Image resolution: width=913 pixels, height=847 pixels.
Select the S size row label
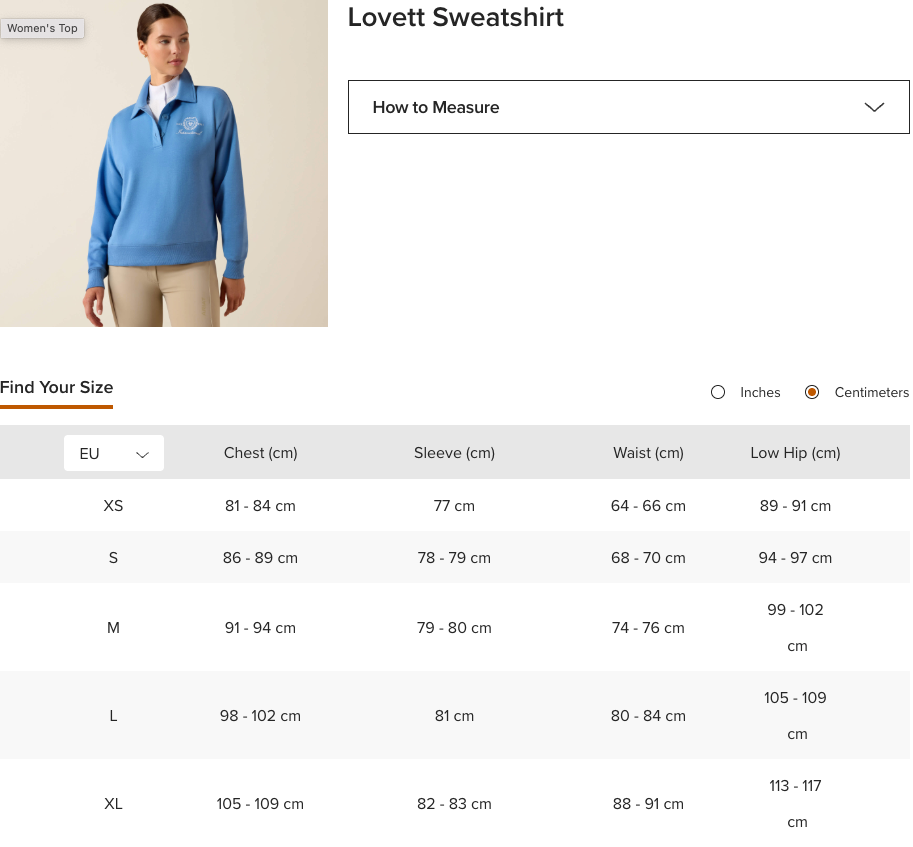(113, 558)
